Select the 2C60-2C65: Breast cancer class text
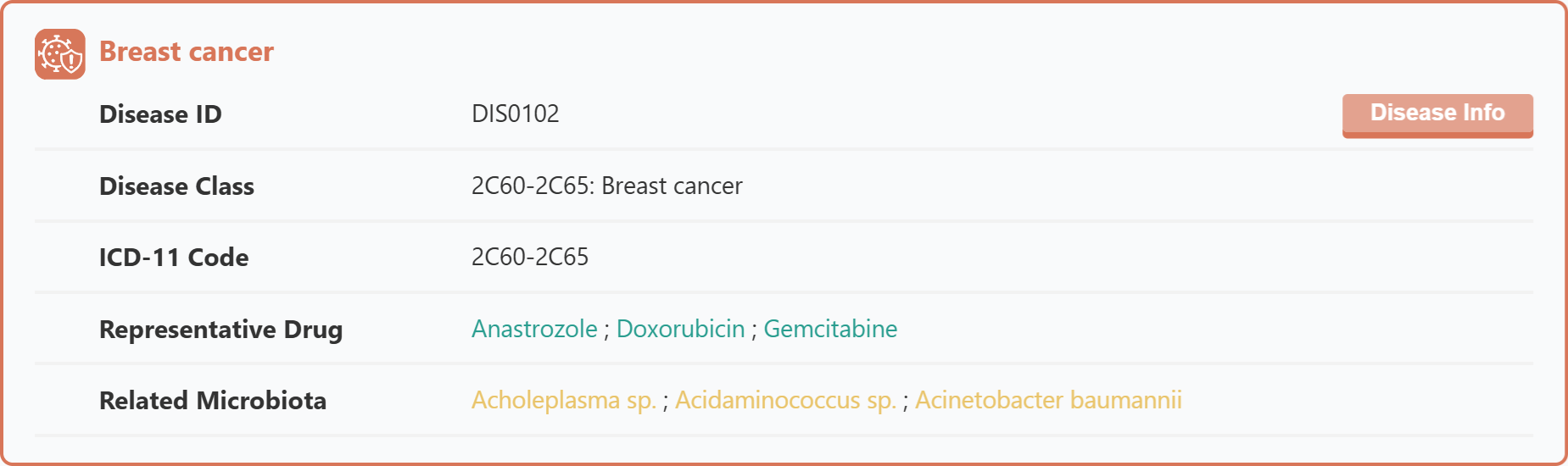 point(606,186)
